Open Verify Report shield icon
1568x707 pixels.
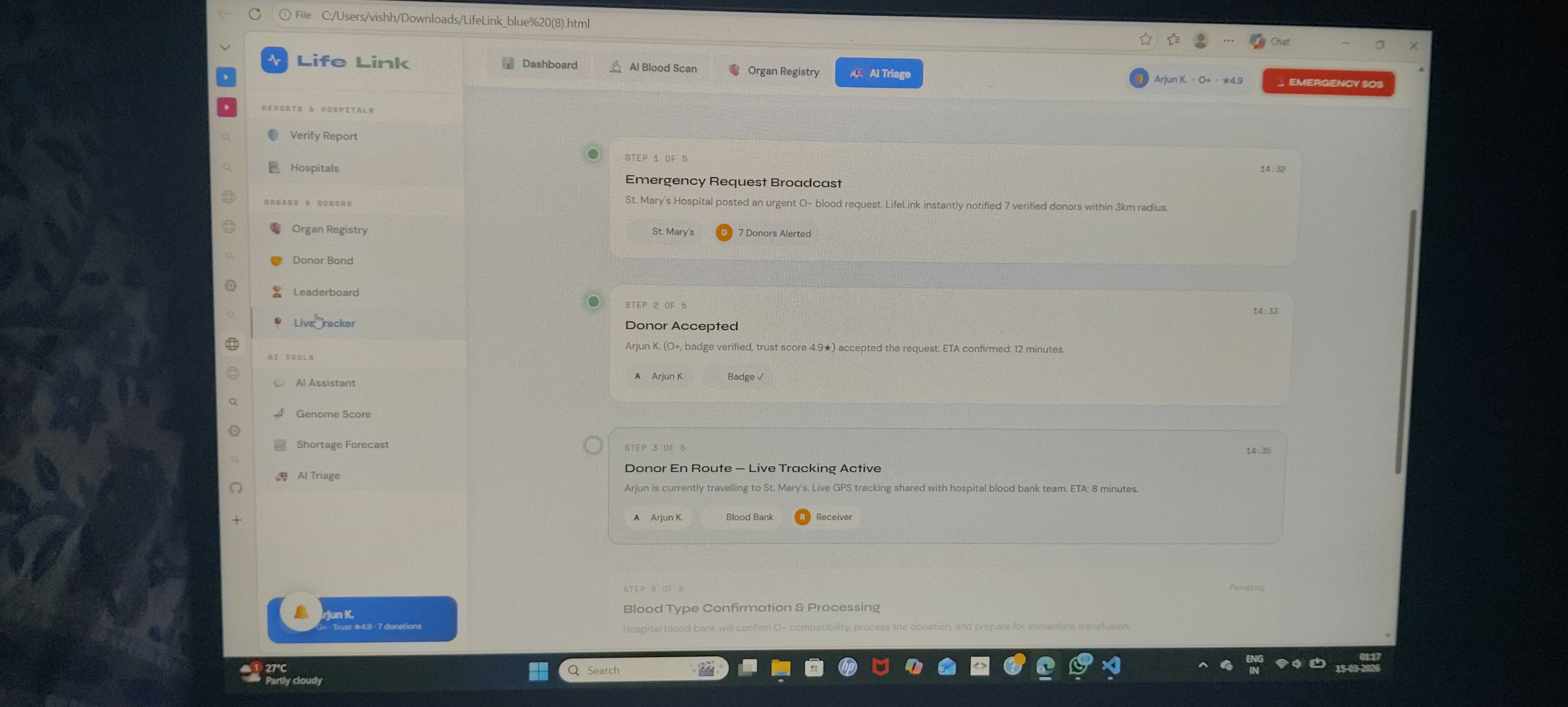(x=273, y=135)
